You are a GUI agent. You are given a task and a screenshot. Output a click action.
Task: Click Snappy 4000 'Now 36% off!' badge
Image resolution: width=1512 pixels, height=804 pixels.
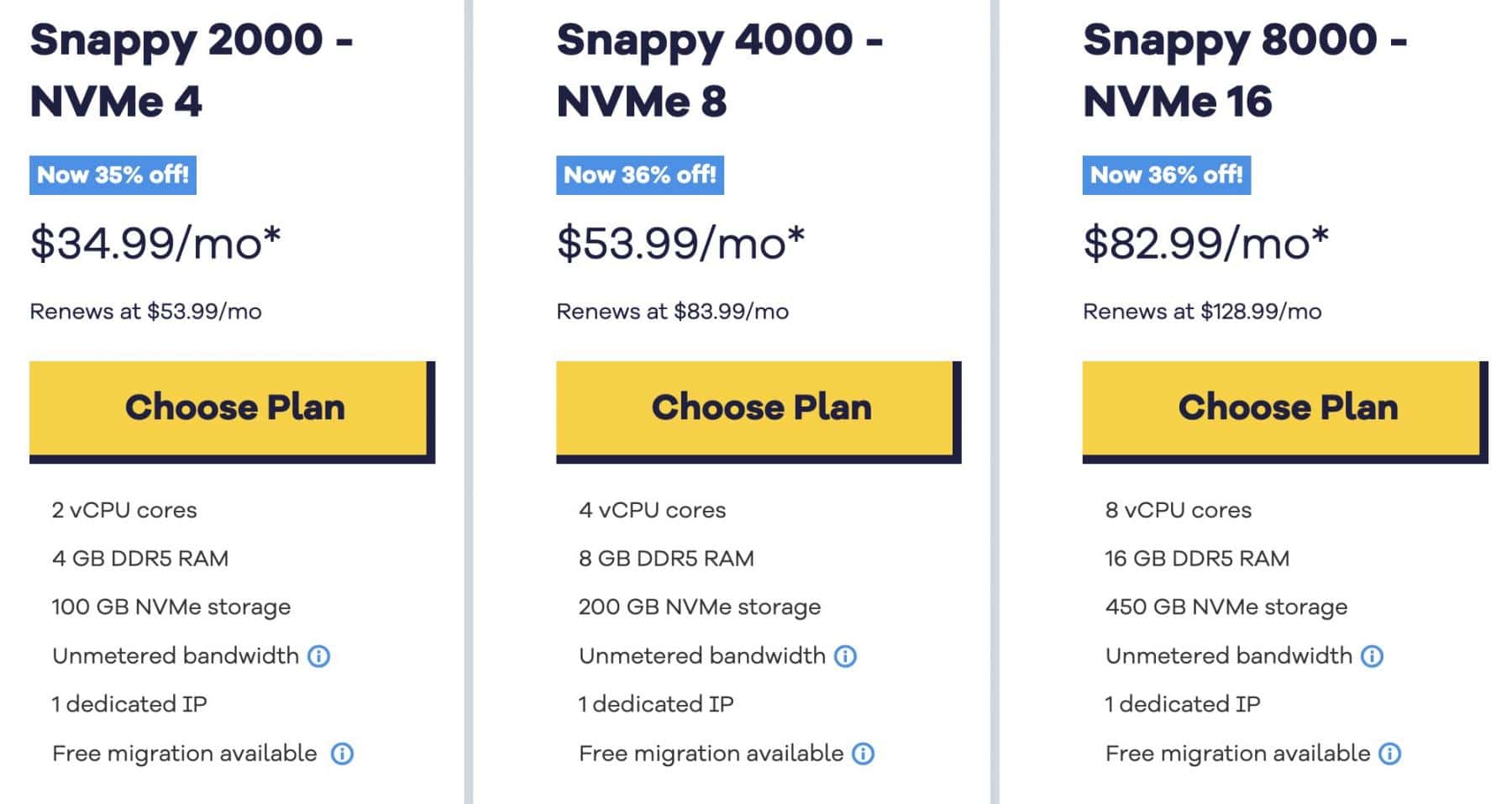[x=639, y=175]
